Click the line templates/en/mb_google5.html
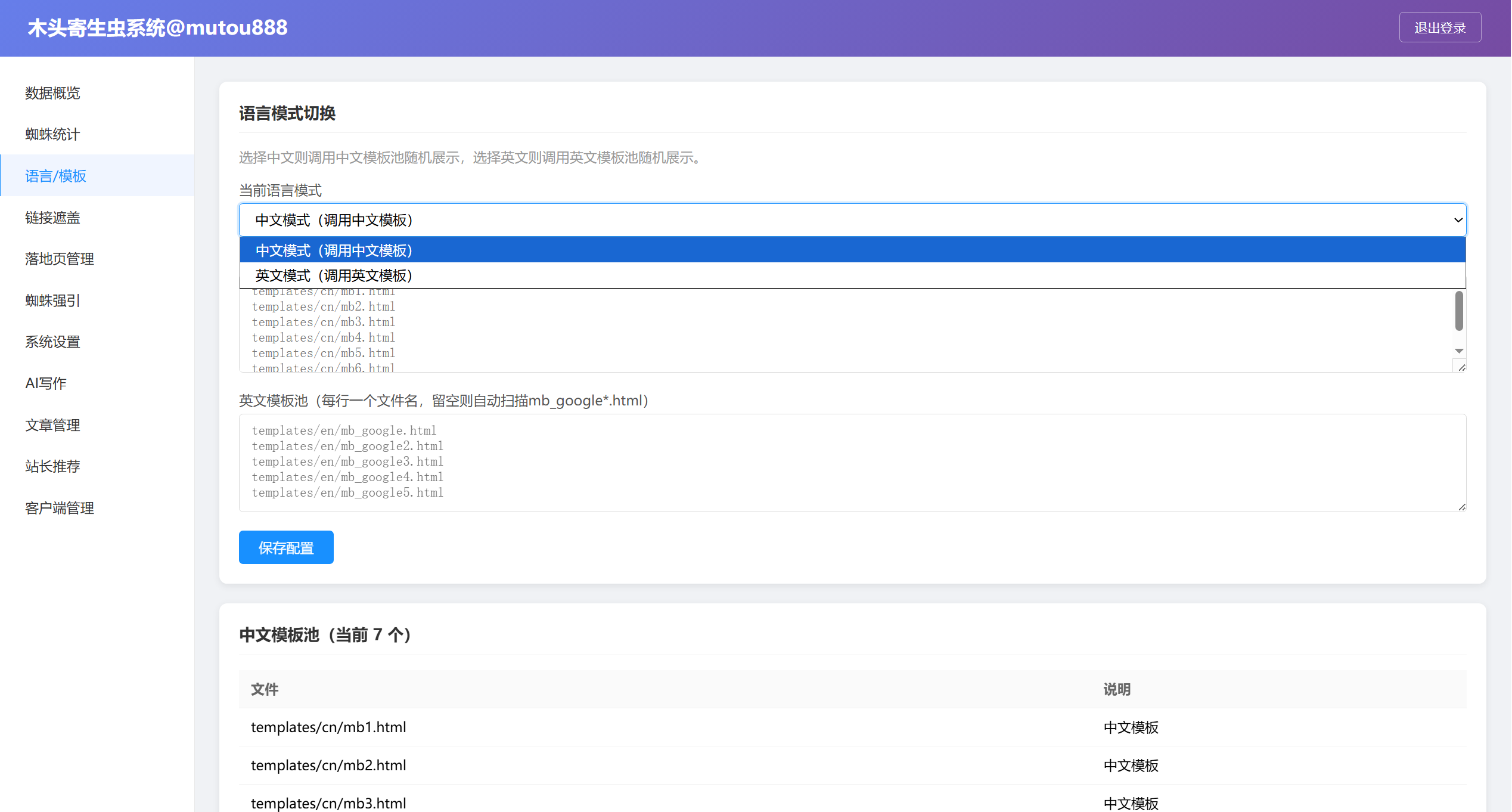This screenshot has height=812, width=1512. tap(347, 492)
